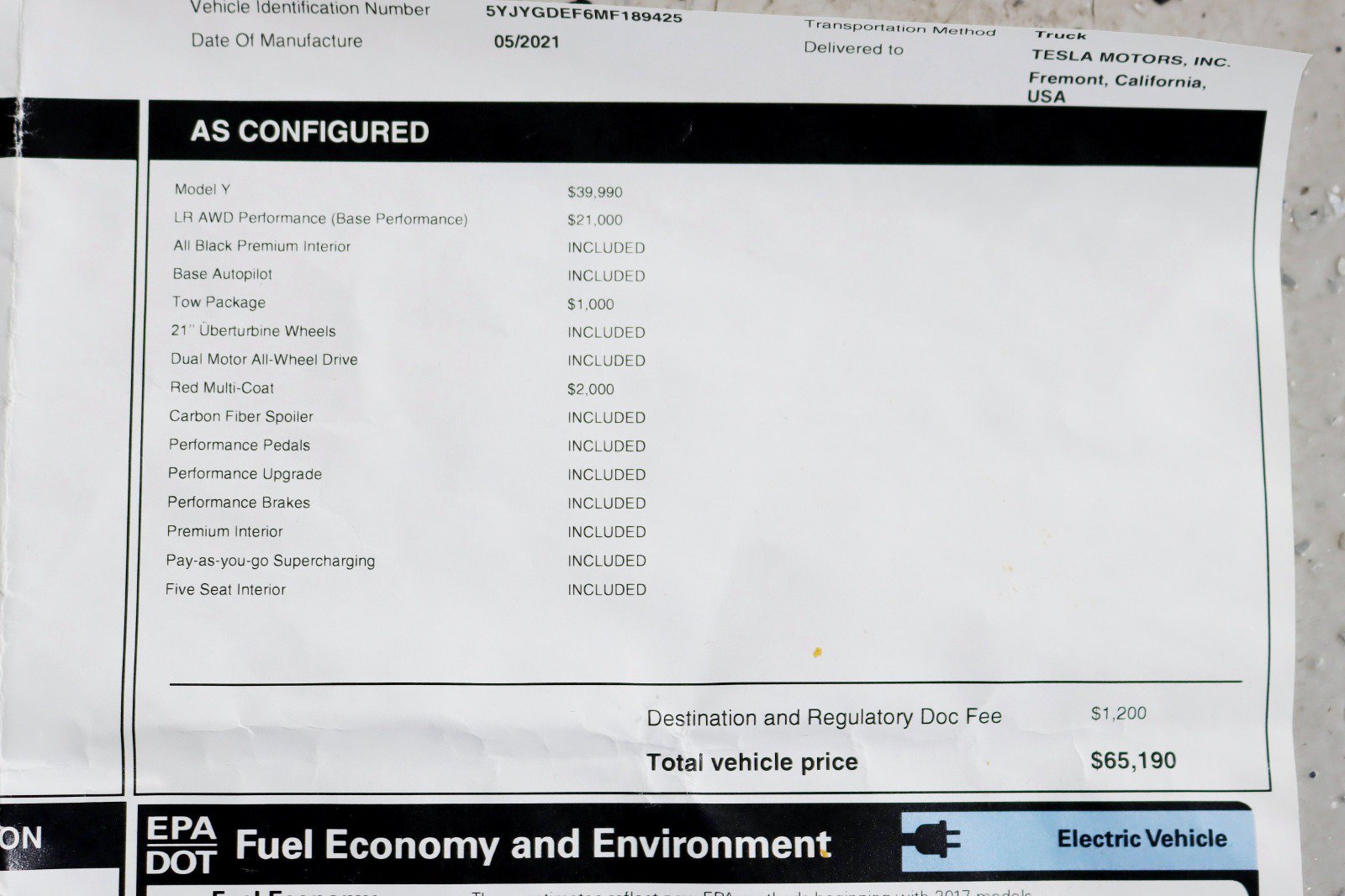Viewport: 1345px width, 896px height.
Task: Click the 'Transportation Method' label
Action: [x=899, y=28]
